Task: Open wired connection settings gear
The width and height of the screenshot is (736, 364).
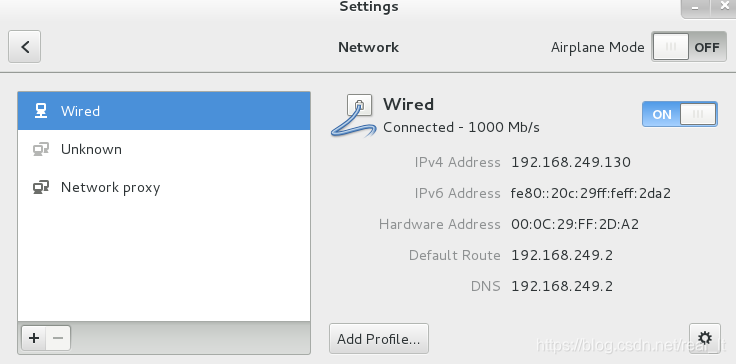Action: pos(705,338)
